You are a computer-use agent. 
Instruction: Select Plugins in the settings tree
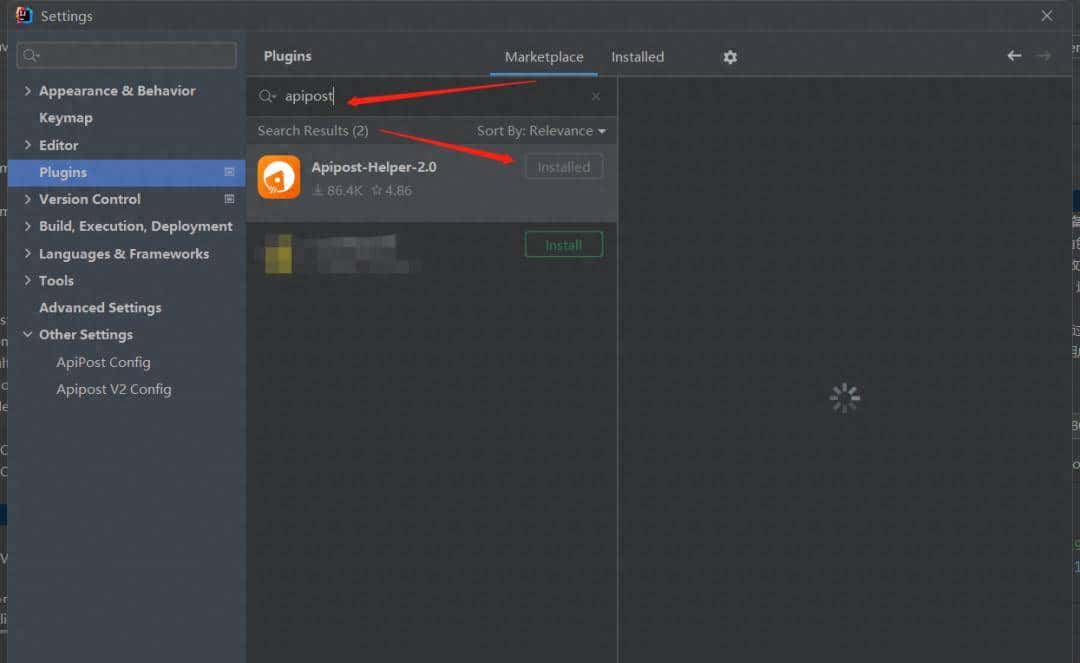[127, 172]
